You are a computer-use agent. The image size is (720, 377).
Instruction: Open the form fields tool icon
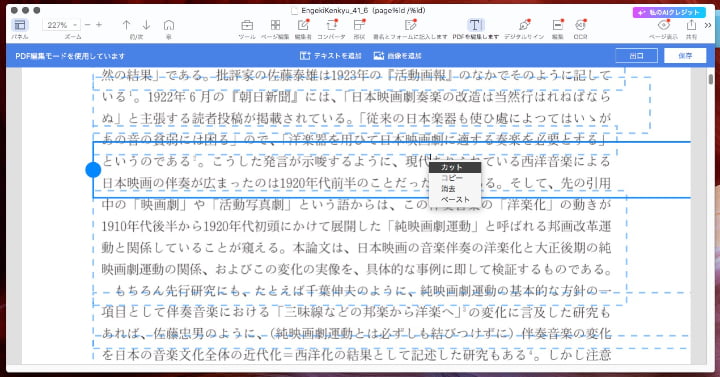pos(359,25)
